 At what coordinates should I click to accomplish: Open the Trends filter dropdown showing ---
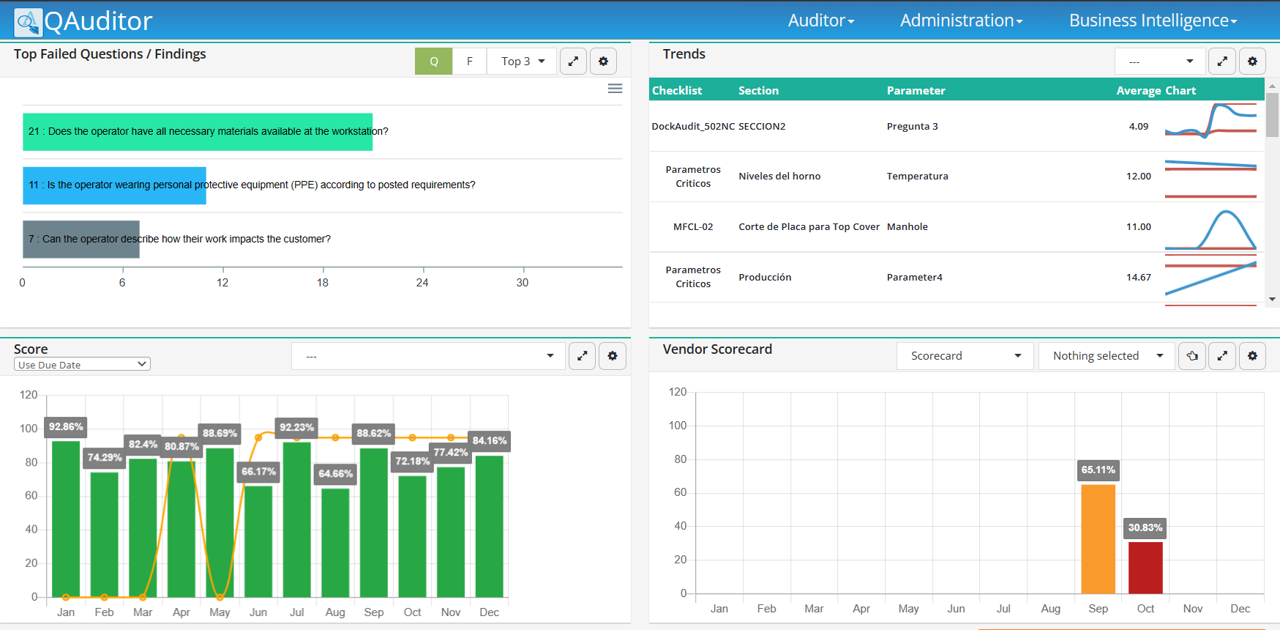point(1160,61)
